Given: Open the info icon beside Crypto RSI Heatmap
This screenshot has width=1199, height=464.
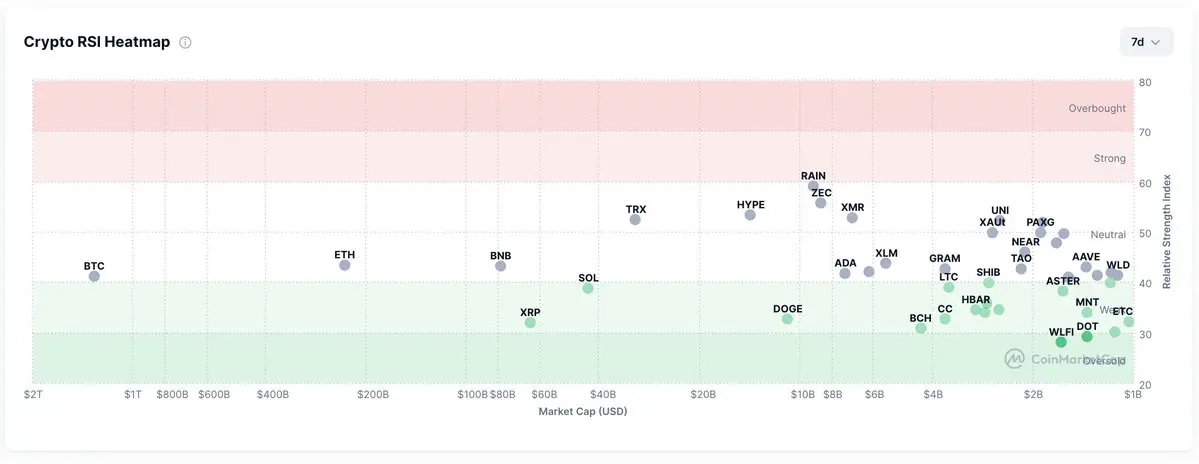Looking at the screenshot, I should tap(185, 43).
